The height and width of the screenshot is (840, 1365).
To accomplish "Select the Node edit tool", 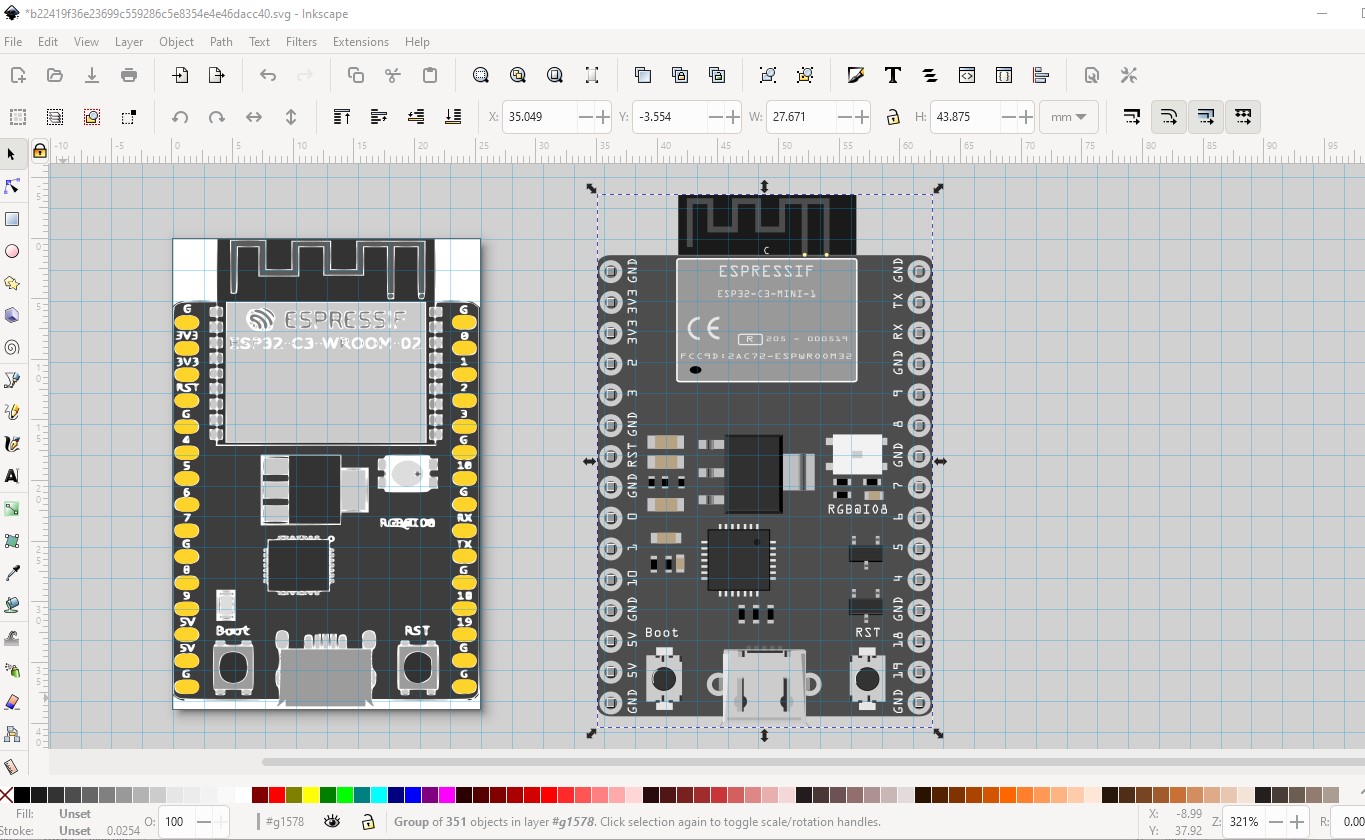I will point(12,187).
